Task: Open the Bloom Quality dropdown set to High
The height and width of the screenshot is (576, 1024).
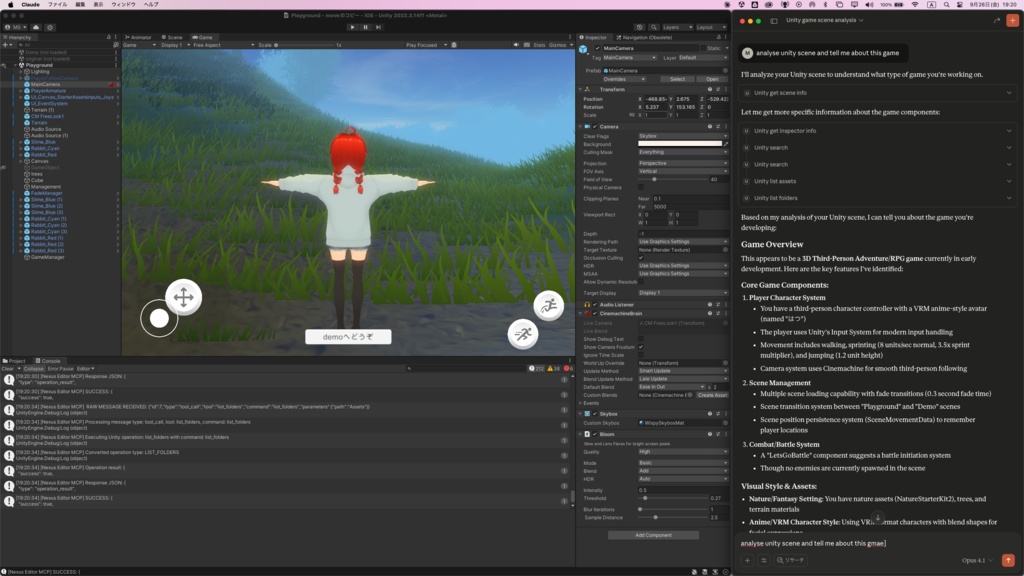Action: coord(683,452)
